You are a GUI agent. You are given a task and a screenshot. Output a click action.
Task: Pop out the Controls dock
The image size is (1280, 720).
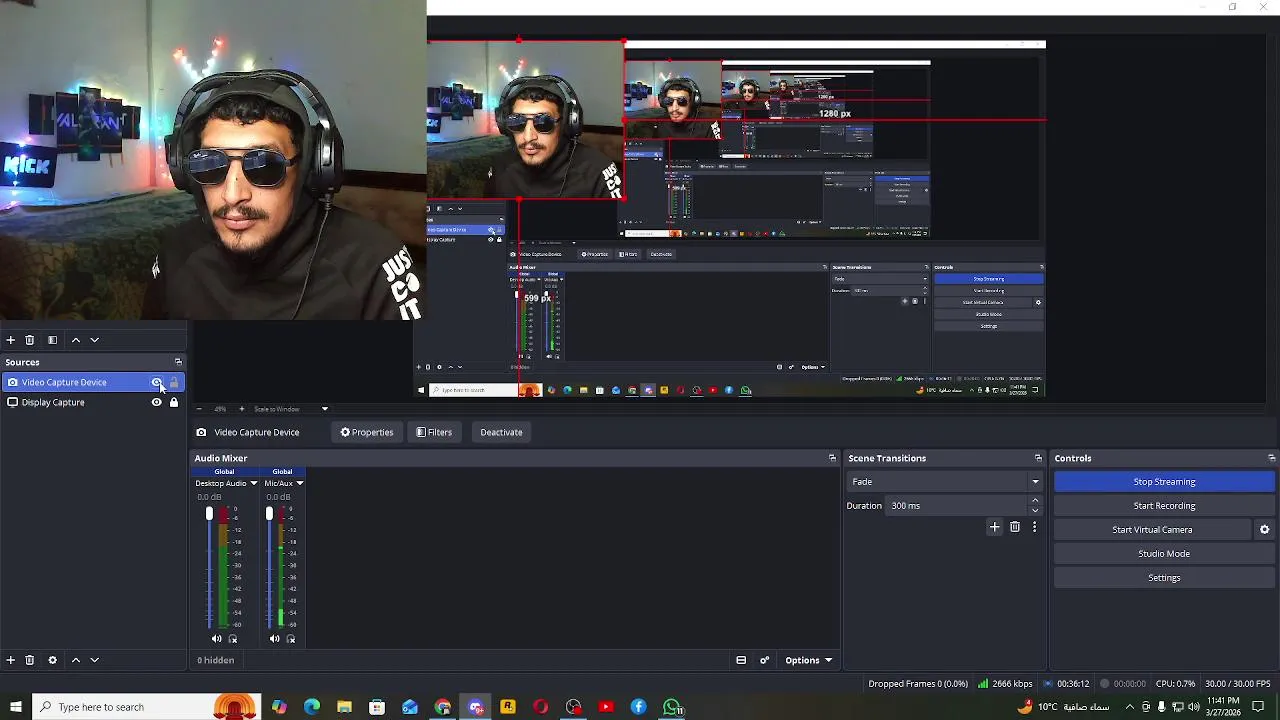[1271, 458]
